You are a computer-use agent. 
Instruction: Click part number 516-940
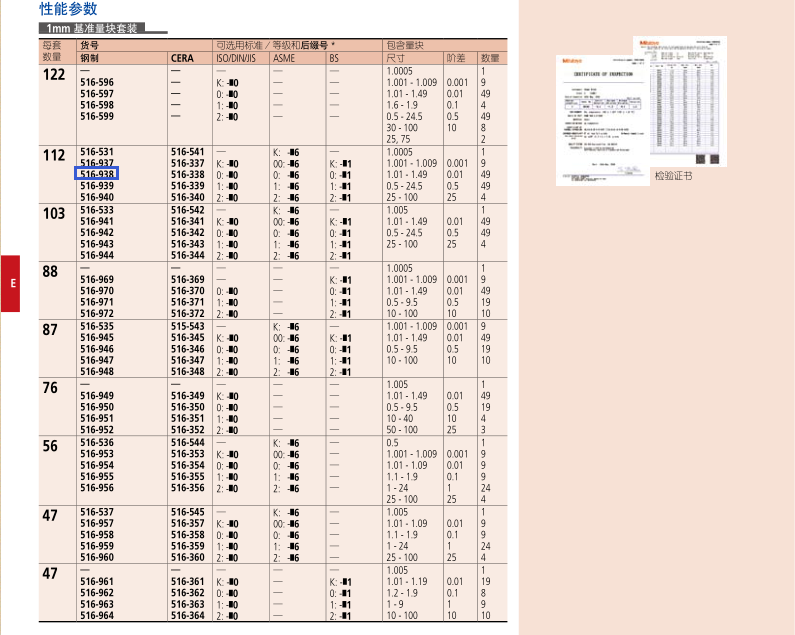(97, 197)
